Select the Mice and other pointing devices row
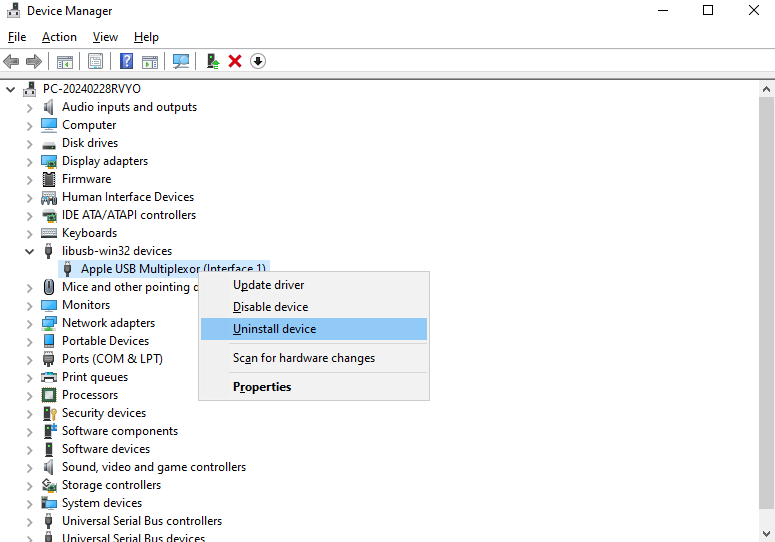 (129, 287)
